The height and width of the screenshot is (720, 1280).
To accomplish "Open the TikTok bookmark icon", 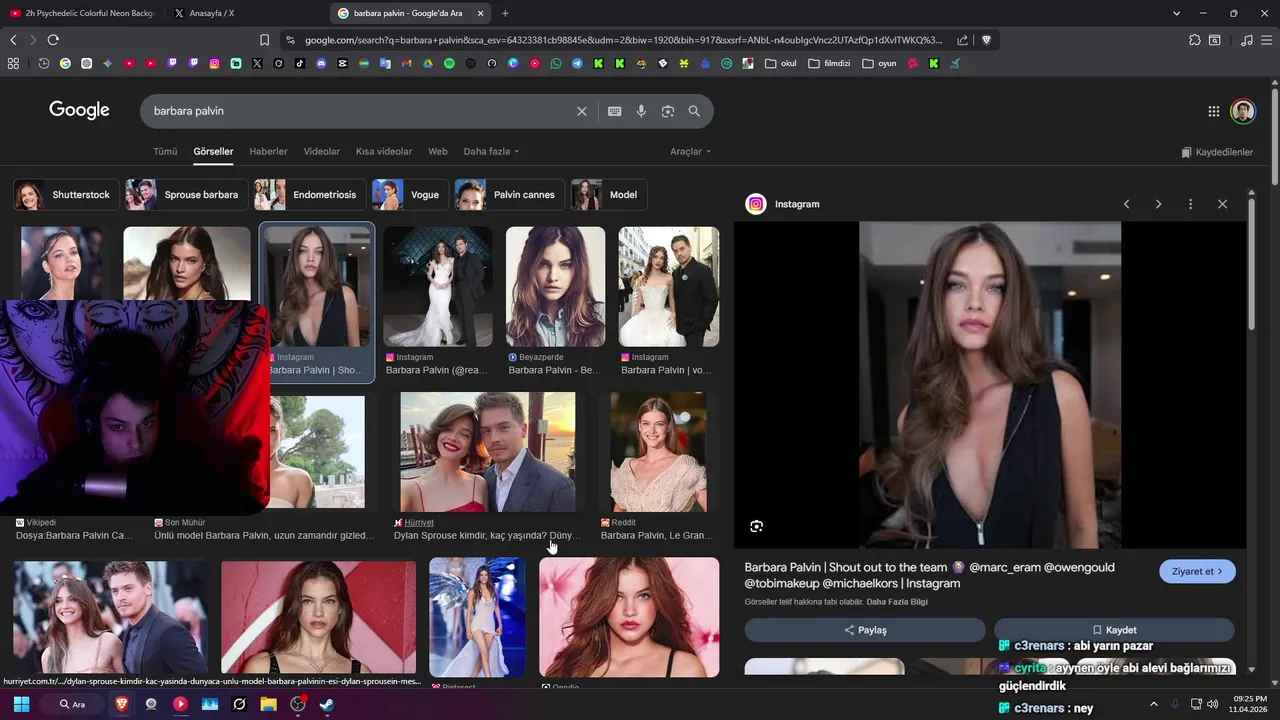I will point(299,63).
